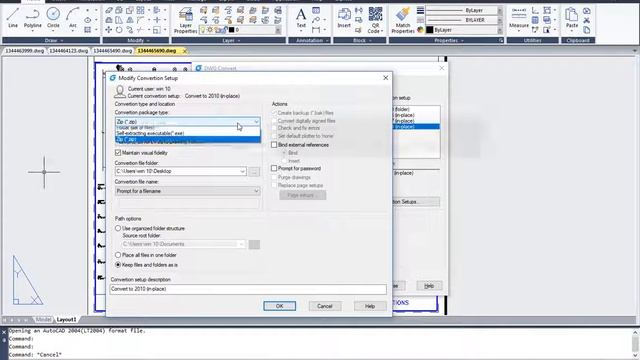
Task: Enable Prompt for password checkbox
Action: (x=274, y=168)
